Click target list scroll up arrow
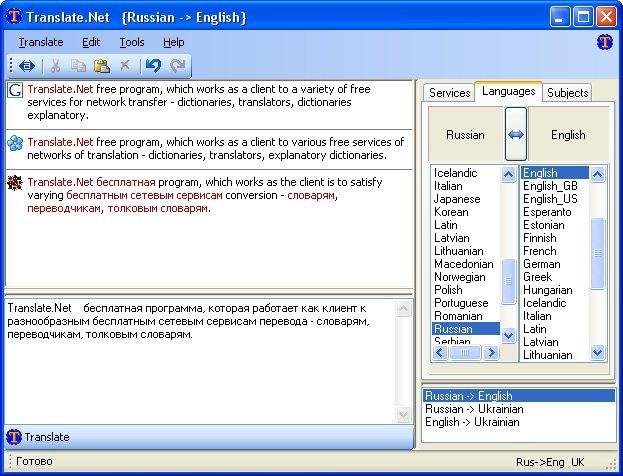623x476 pixels. click(598, 174)
